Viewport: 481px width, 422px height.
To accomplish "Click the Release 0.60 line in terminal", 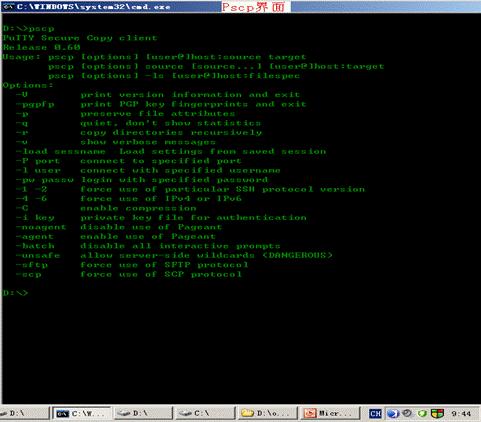I will point(42,47).
